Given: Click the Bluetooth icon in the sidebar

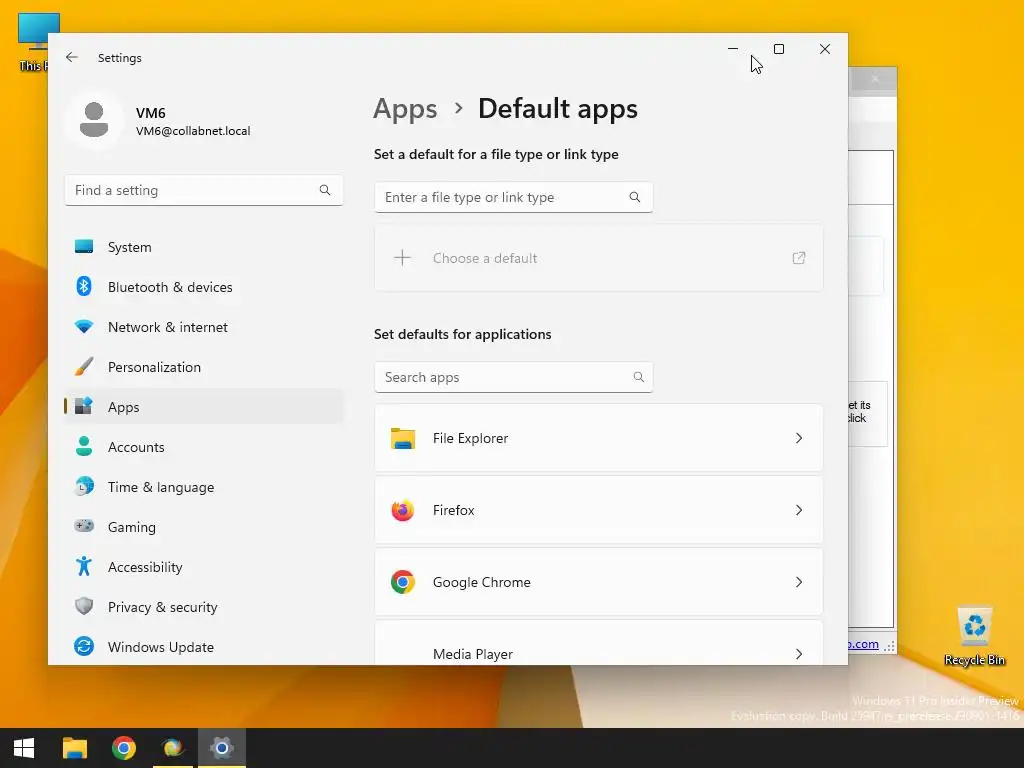Looking at the screenshot, I should pyautogui.click(x=84, y=287).
